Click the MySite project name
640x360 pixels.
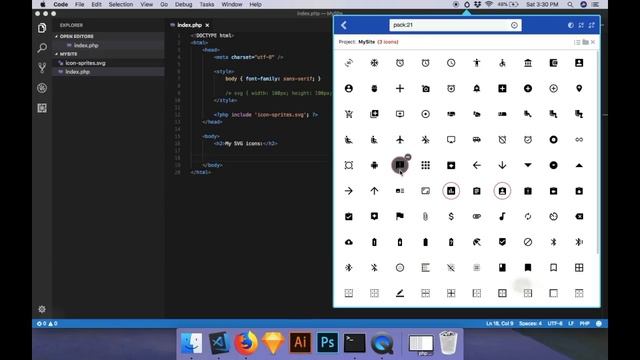click(367, 42)
